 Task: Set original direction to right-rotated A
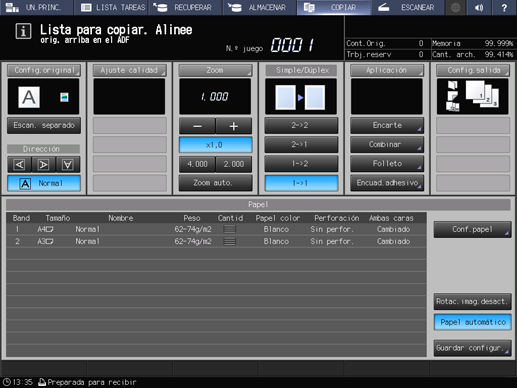43,164
